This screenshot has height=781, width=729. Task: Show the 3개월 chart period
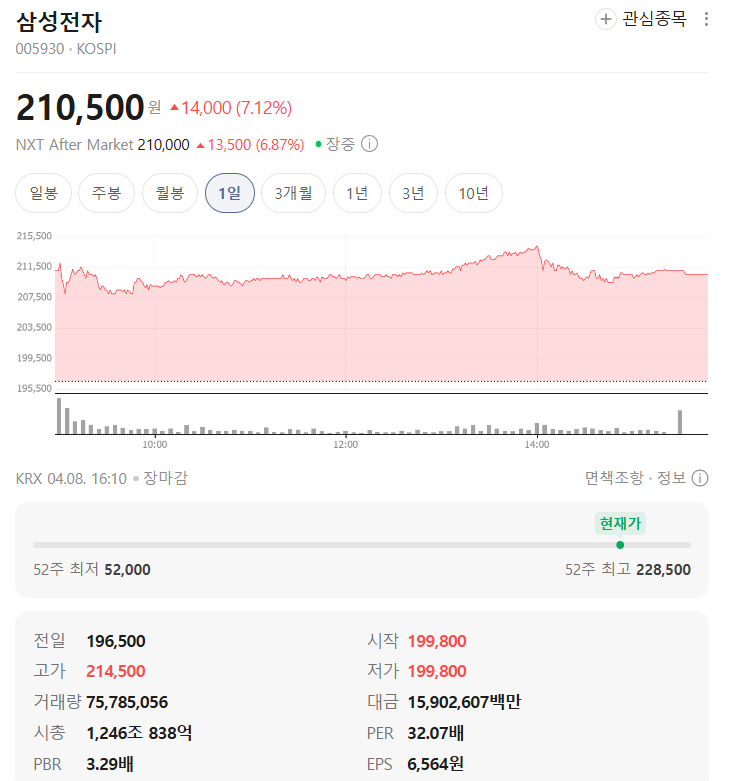point(294,193)
